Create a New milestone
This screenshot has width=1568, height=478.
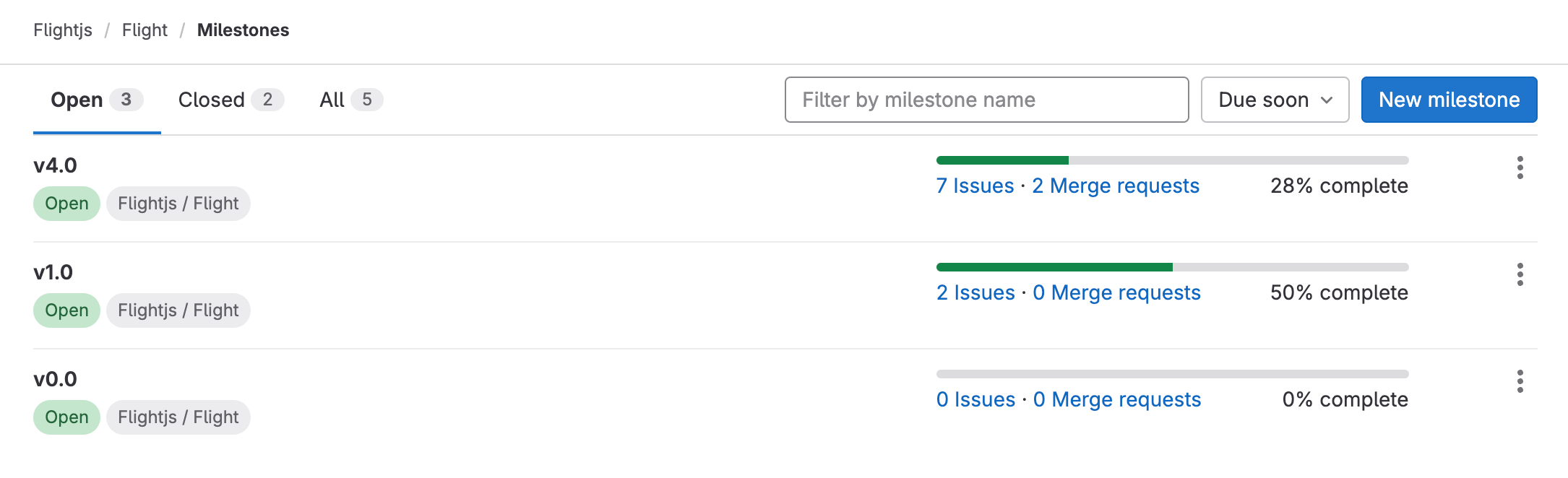pyautogui.click(x=1449, y=100)
